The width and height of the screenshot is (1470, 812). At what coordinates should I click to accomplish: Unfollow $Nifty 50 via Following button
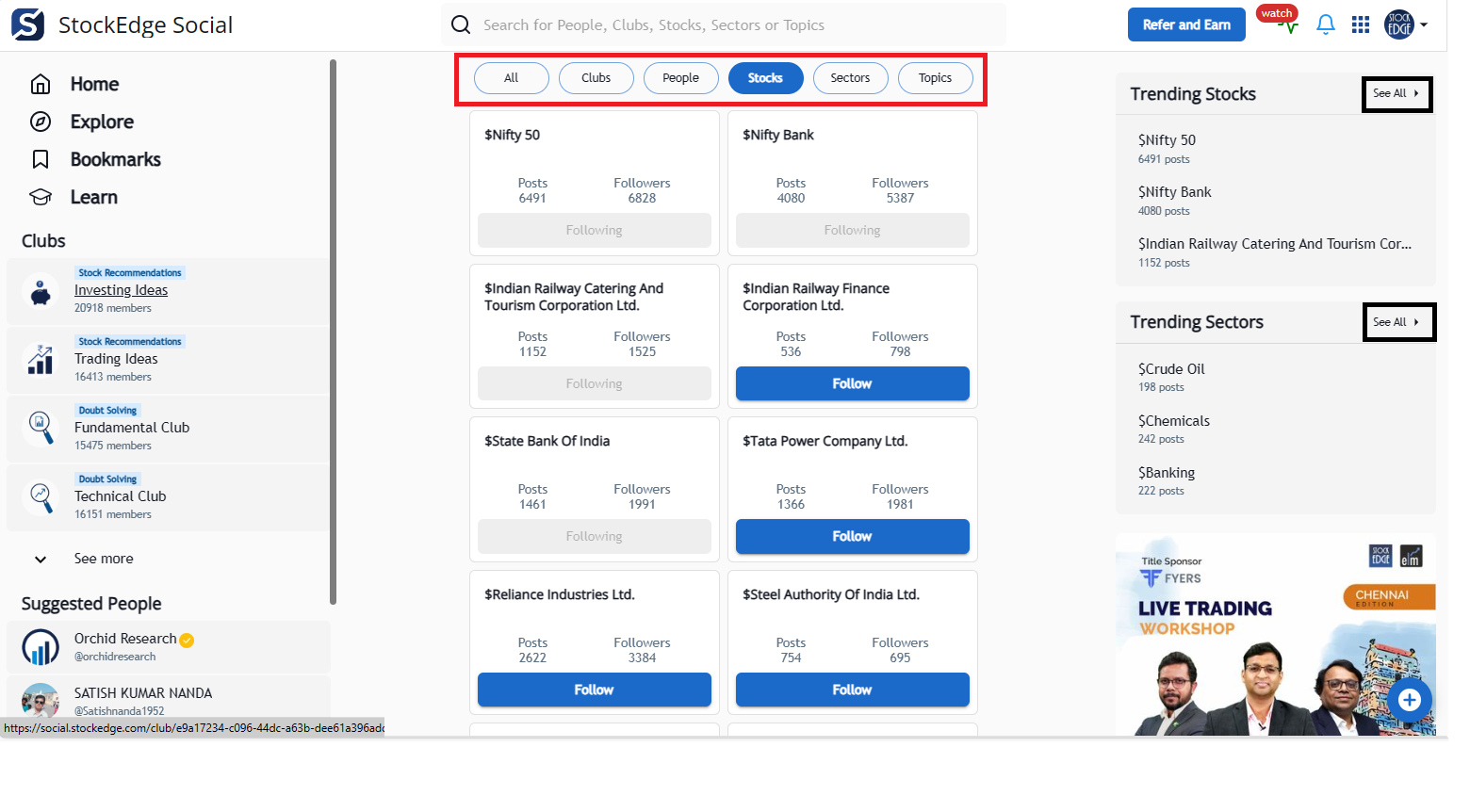tap(594, 230)
